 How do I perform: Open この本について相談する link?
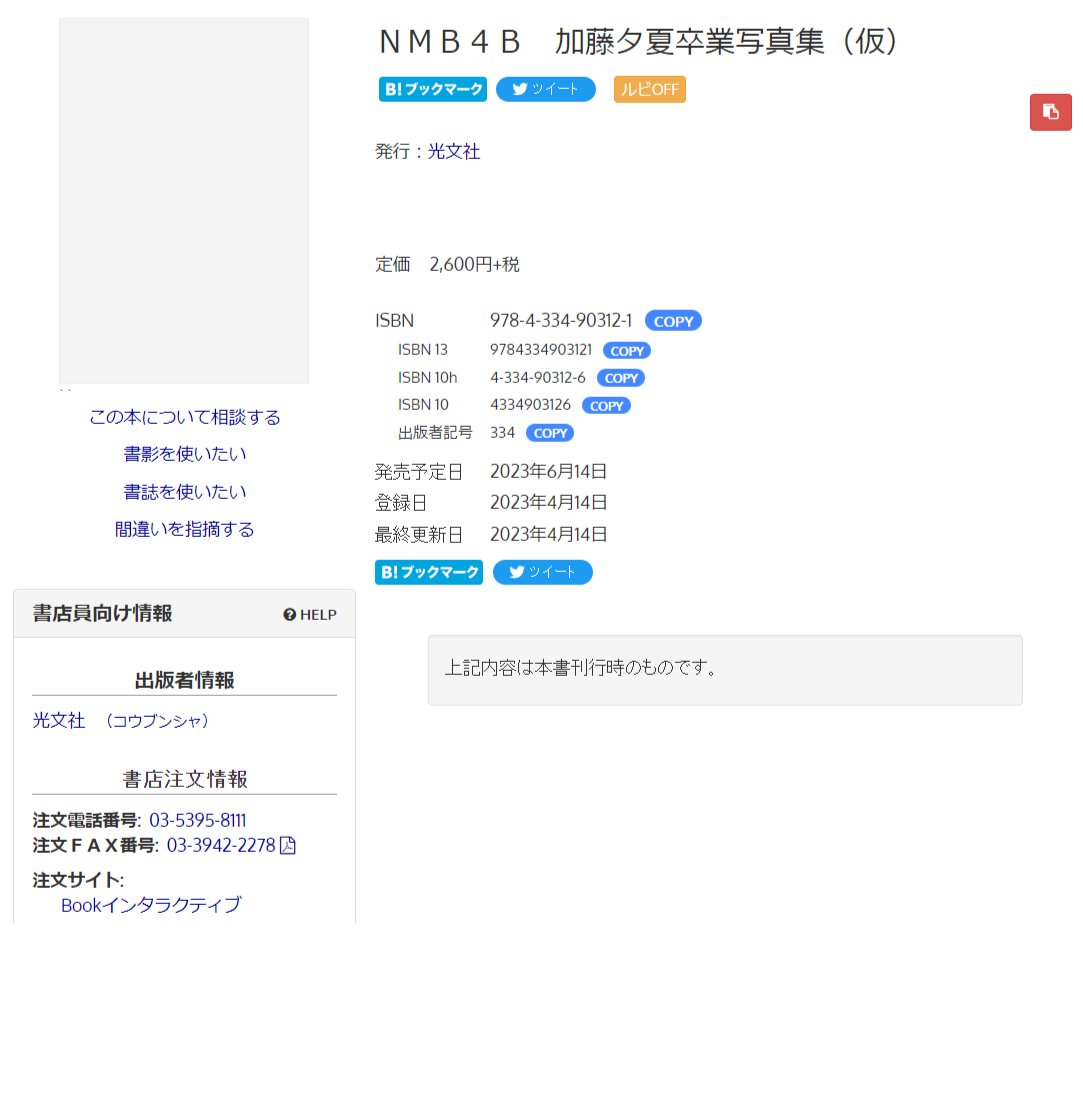tap(184, 417)
